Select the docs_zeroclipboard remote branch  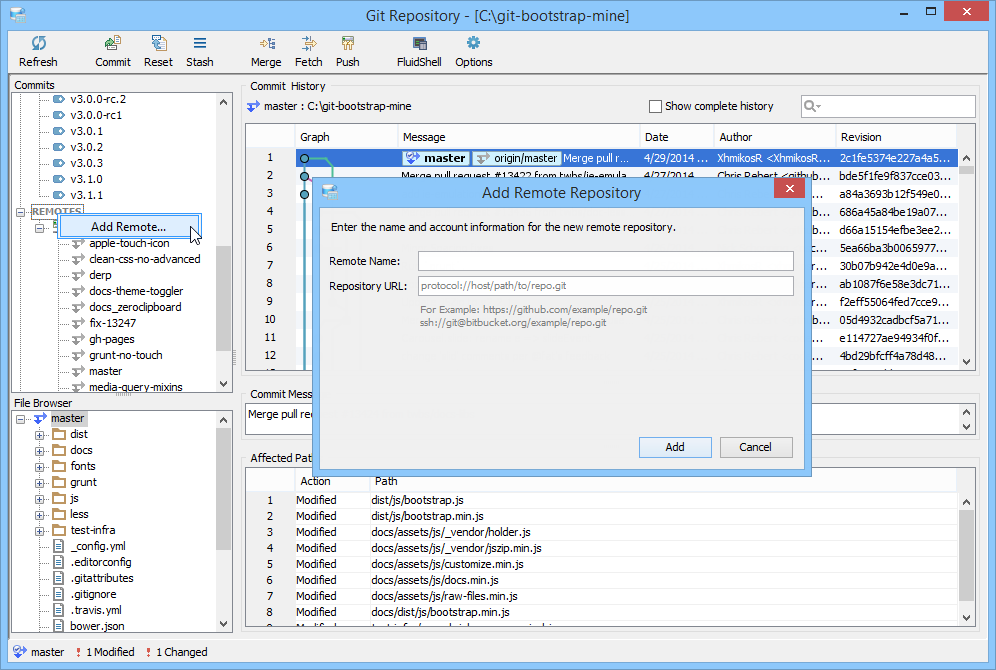[x=135, y=307]
